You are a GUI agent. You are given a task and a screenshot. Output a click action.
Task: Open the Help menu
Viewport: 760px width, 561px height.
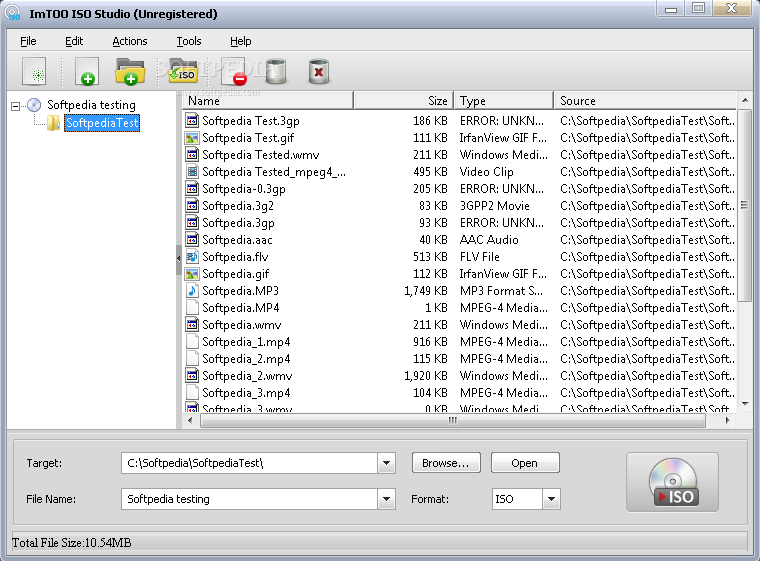click(240, 41)
